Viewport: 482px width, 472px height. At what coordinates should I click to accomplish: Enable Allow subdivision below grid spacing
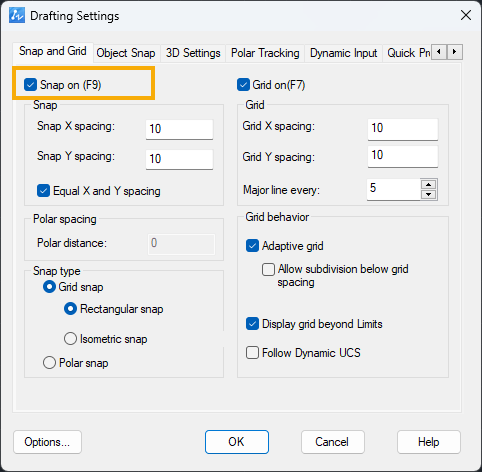(268, 269)
